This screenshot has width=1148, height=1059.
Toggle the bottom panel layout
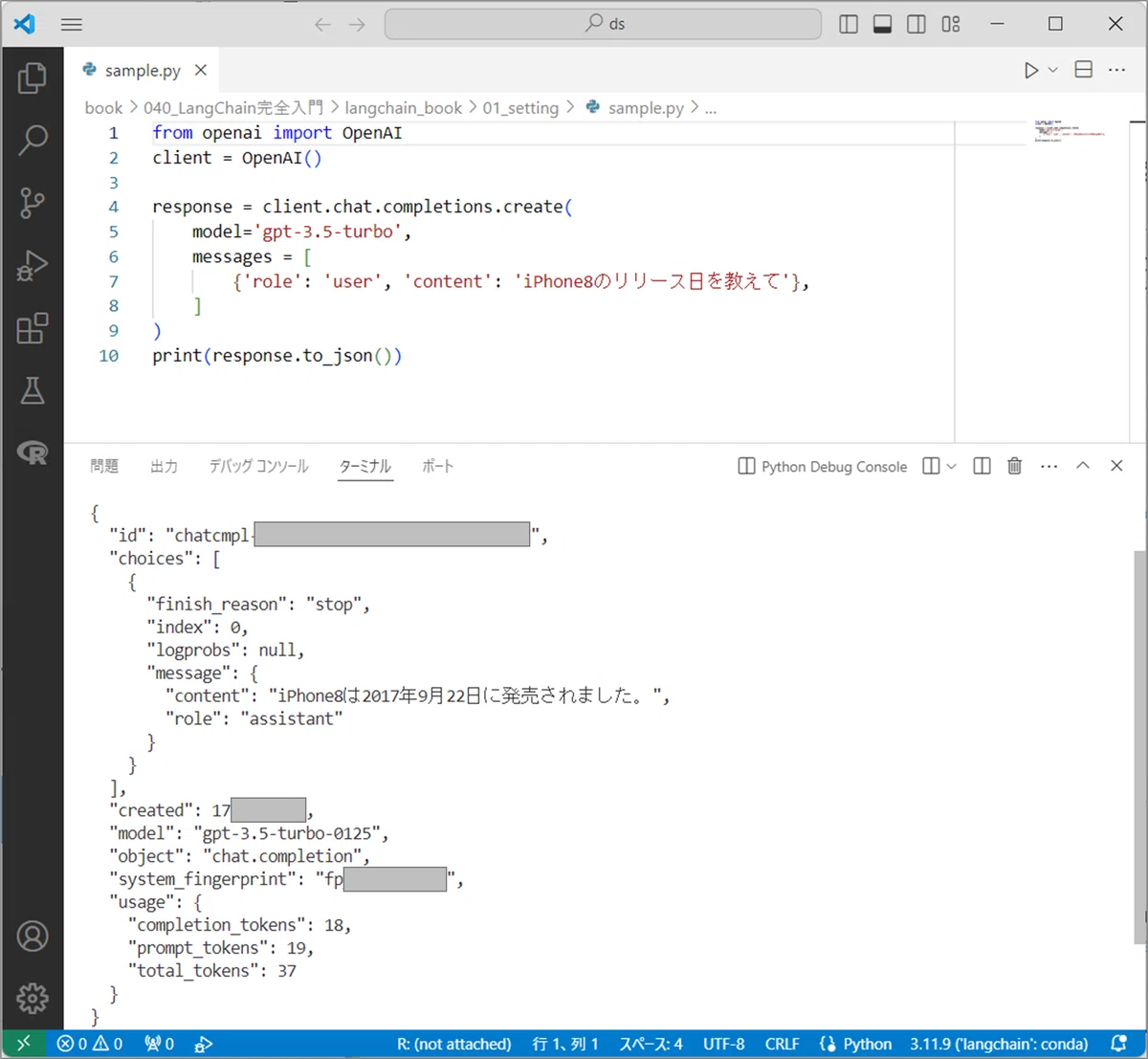[x=882, y=24]
